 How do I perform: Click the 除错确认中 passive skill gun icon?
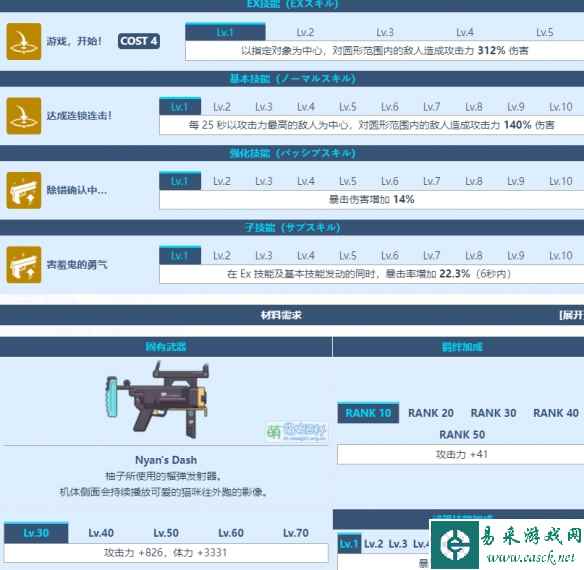24,190
